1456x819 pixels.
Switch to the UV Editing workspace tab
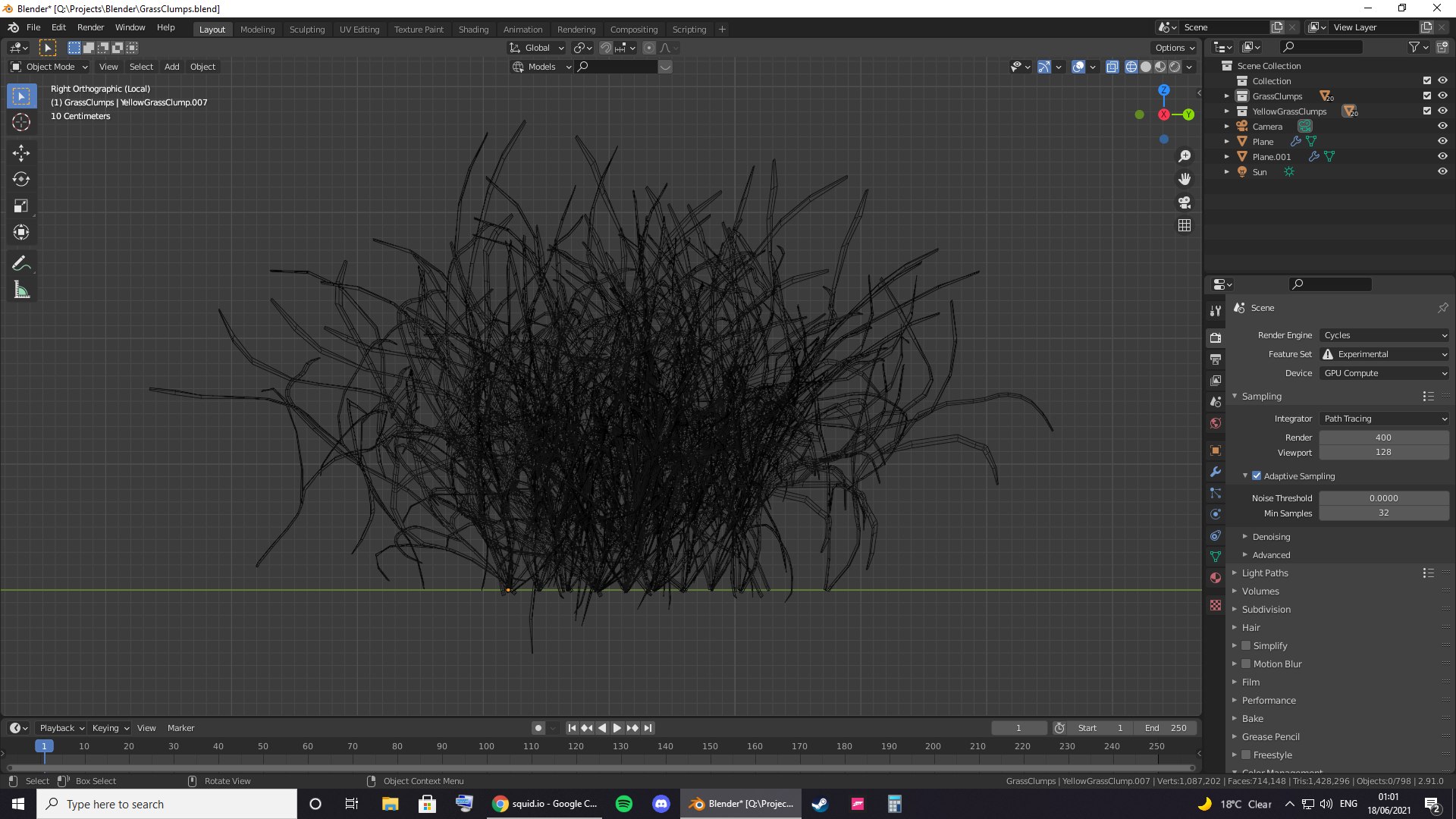359,30
